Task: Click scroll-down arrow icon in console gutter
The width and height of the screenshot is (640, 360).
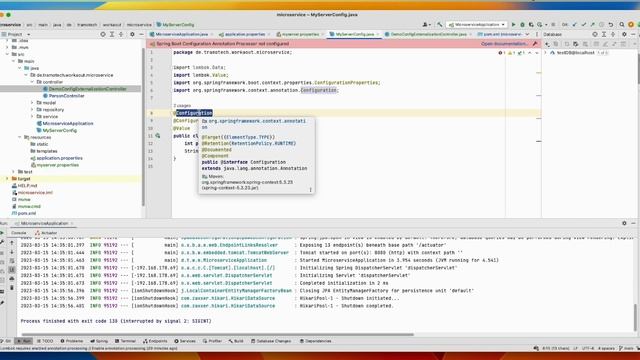Action: pyautogui.click(x=12, y=252)
